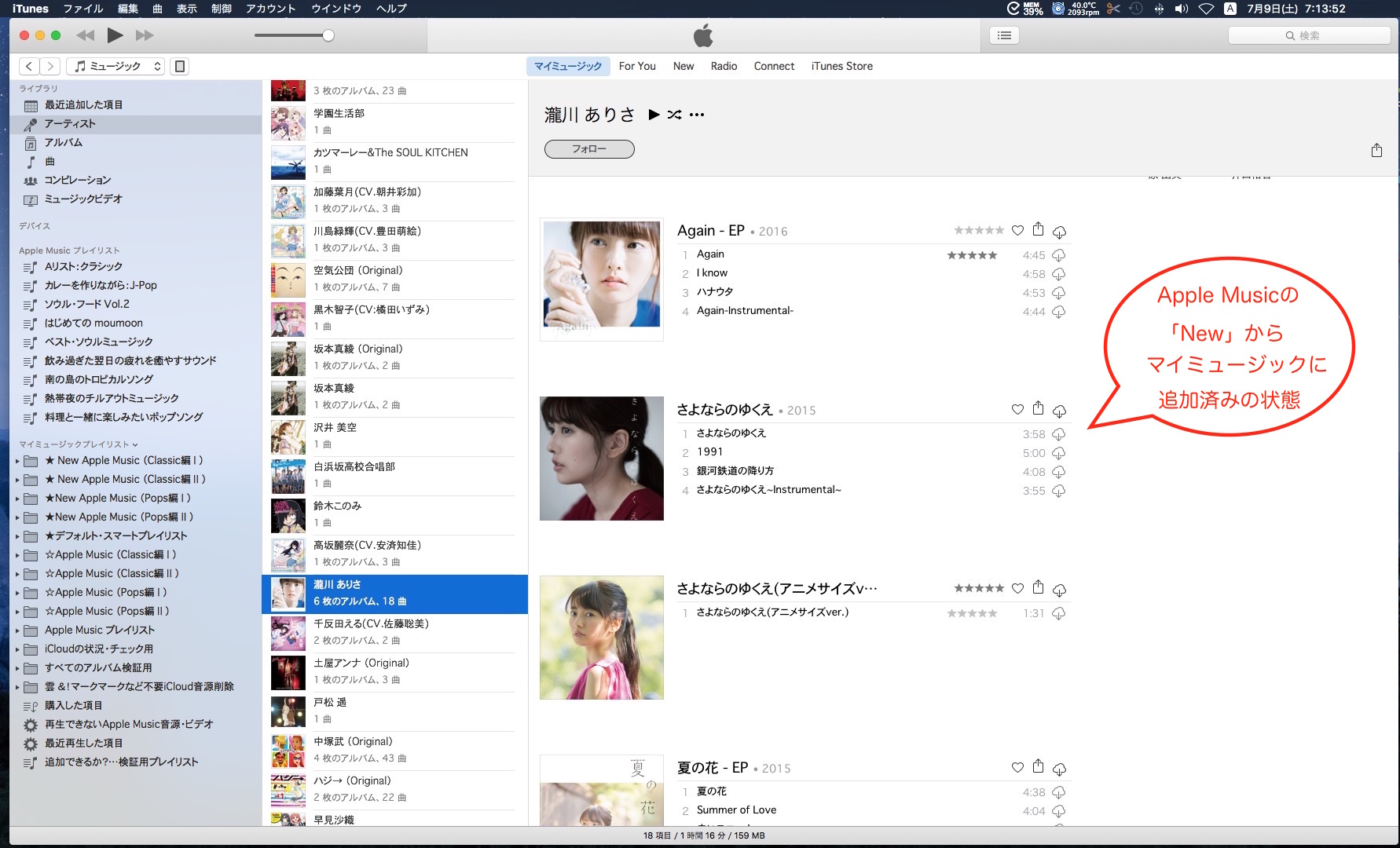The height and width of the screenshot is (848, 1400).
Task: Share the 夏の花 - EP album
Action: (x=1038, y=766)
